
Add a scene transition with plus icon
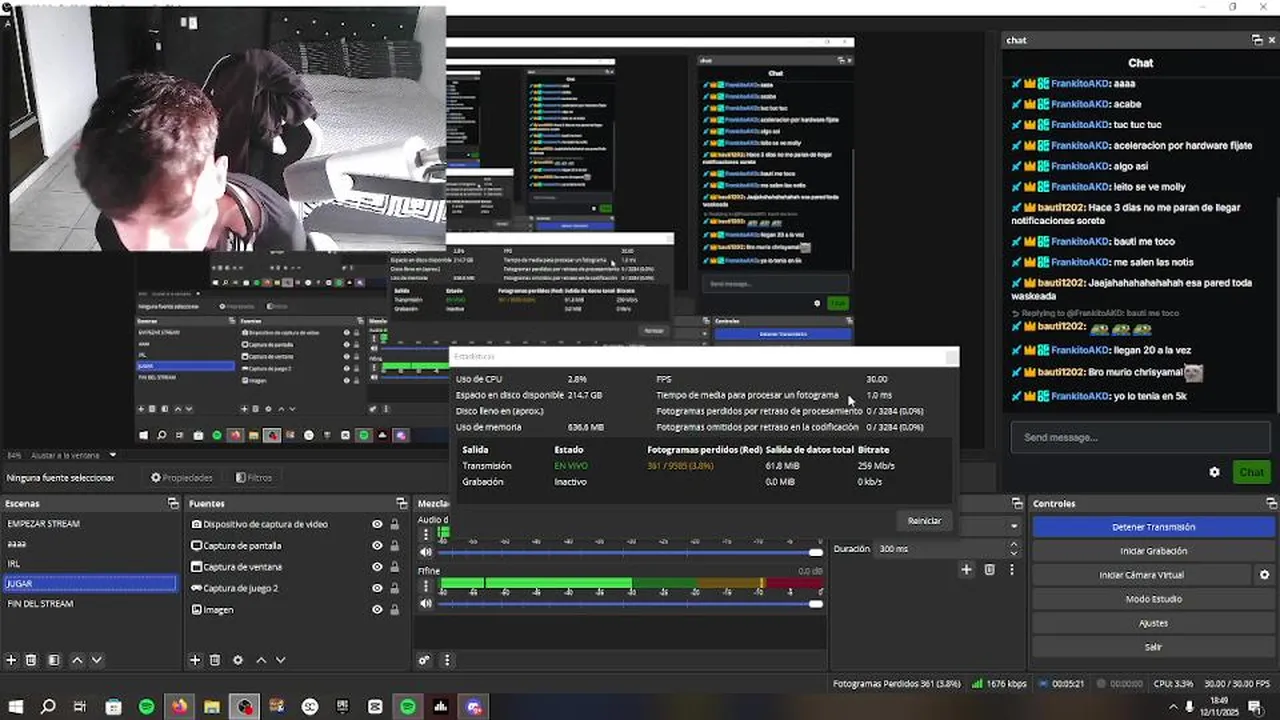tap(966, 569)
